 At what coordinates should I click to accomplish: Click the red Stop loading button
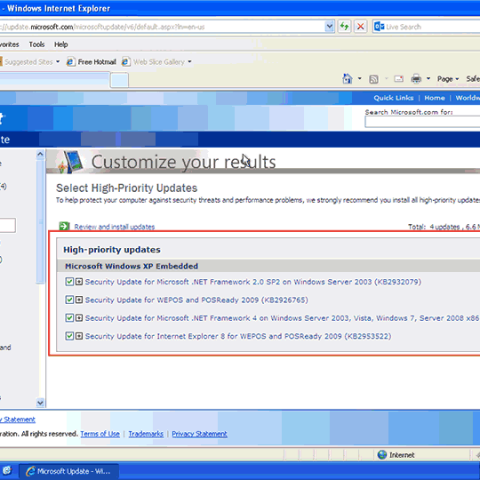pyautogui.click(x=360, y=26)
